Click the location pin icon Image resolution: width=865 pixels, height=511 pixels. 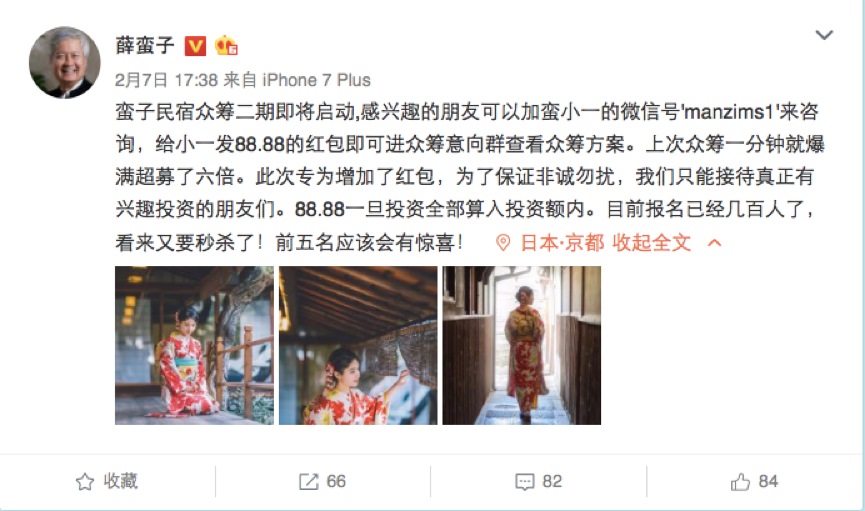pos(503,242)
